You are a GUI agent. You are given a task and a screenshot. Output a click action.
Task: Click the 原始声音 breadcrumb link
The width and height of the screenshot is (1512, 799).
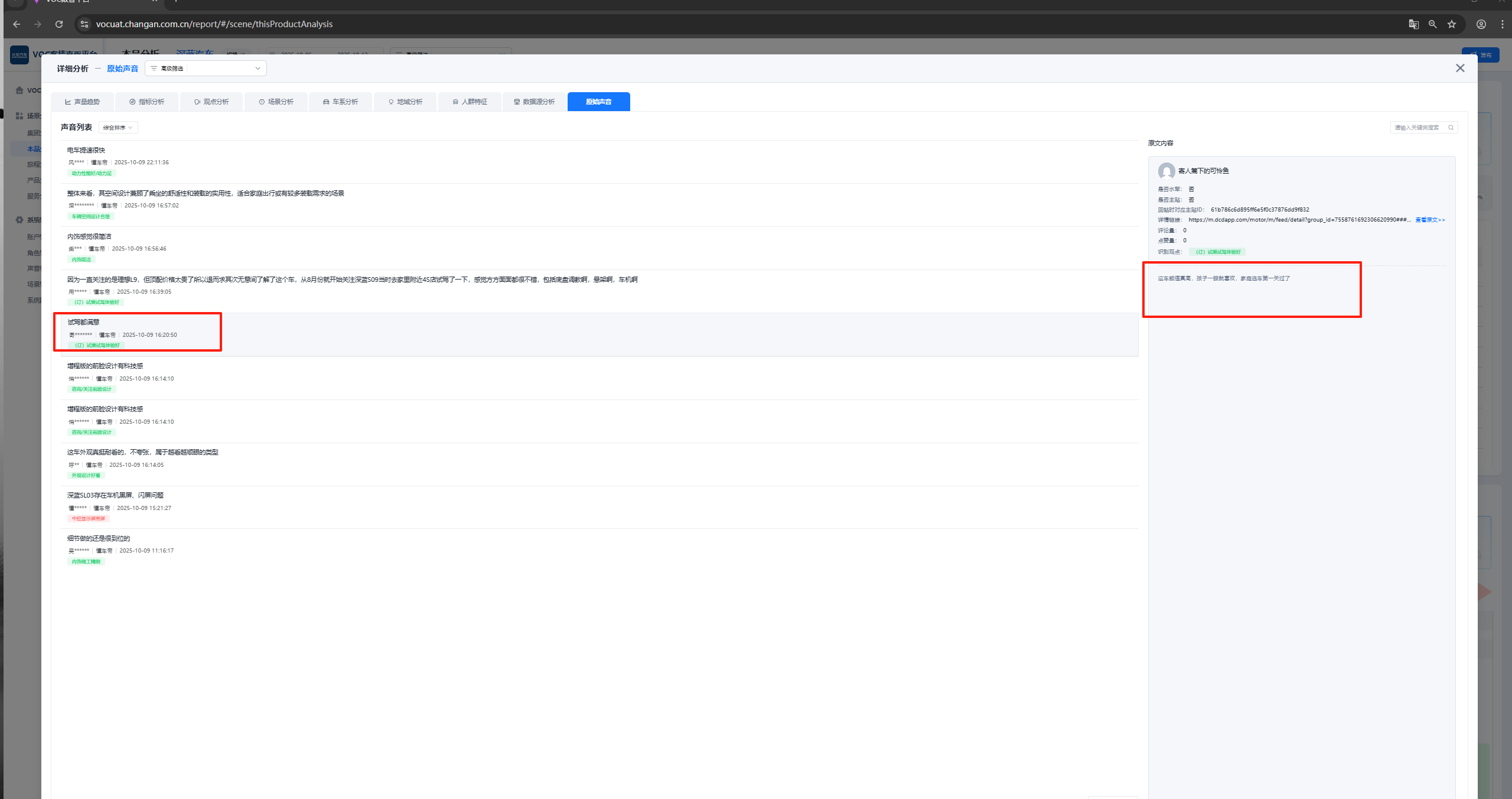122,69
